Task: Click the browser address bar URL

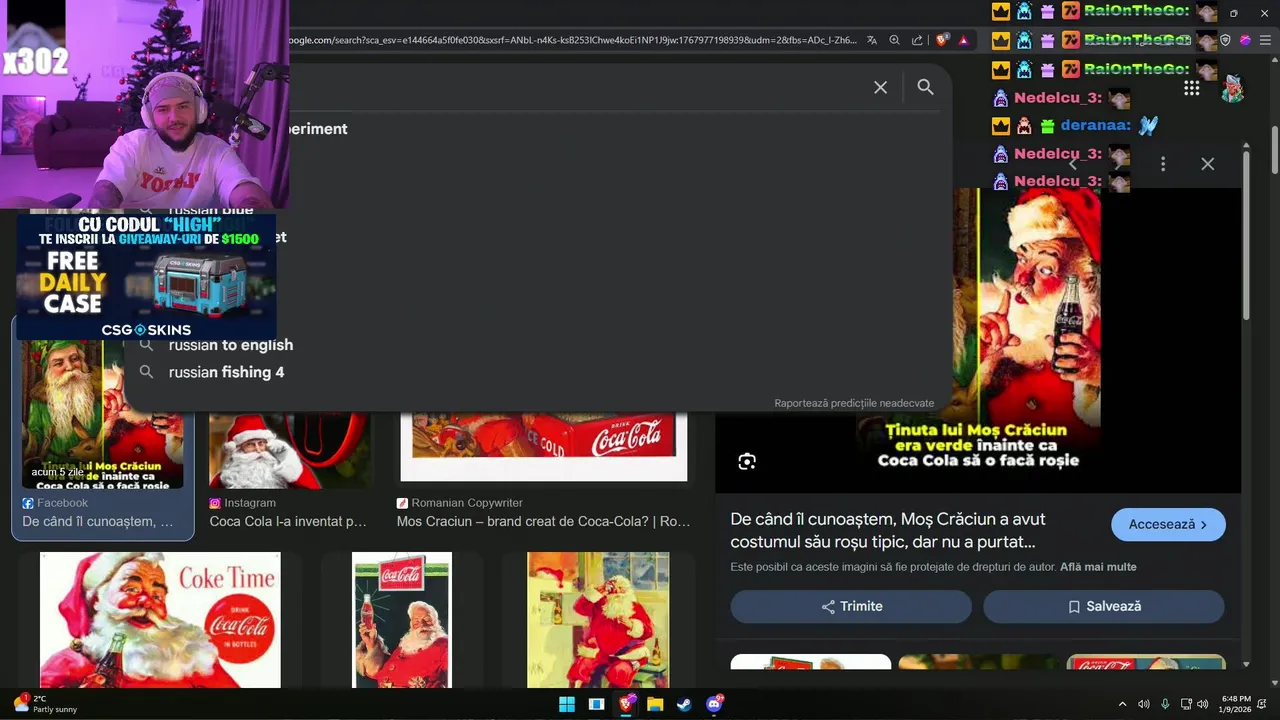Action: (572, 40)
